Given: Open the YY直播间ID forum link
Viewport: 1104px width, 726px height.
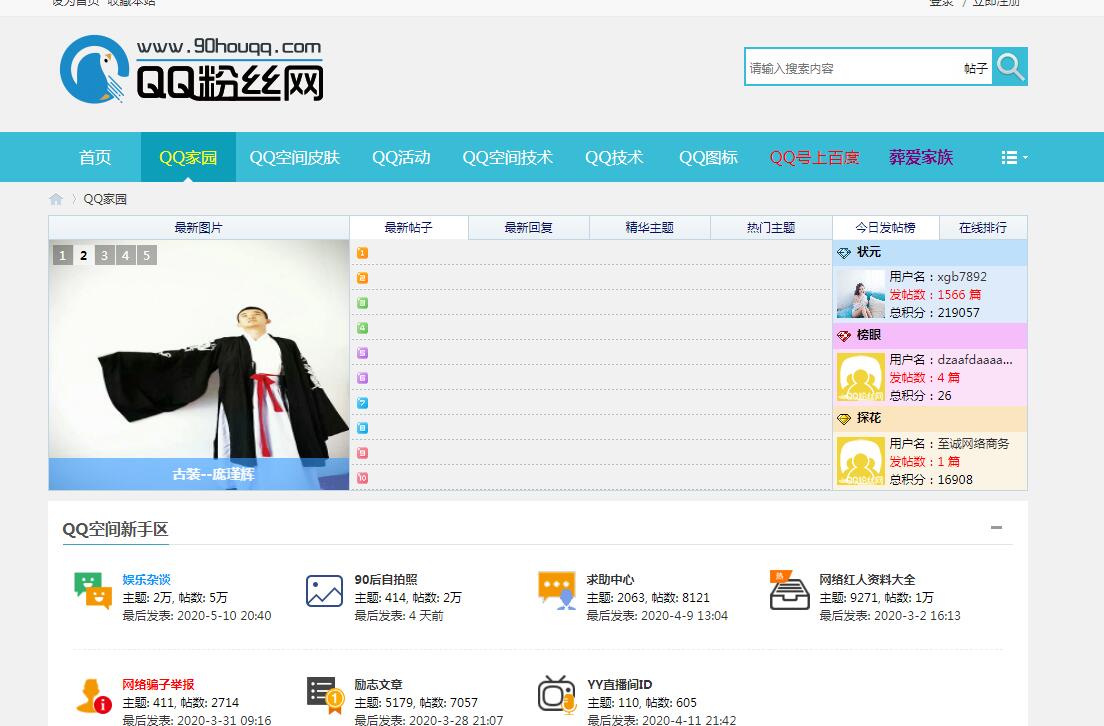Looking at the screenshot, I should 620,684.
